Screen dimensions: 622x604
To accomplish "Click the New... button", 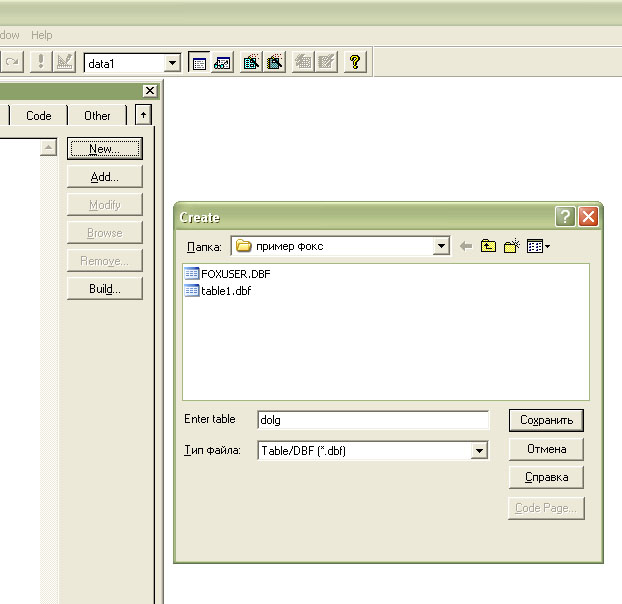I will (105, 149).
